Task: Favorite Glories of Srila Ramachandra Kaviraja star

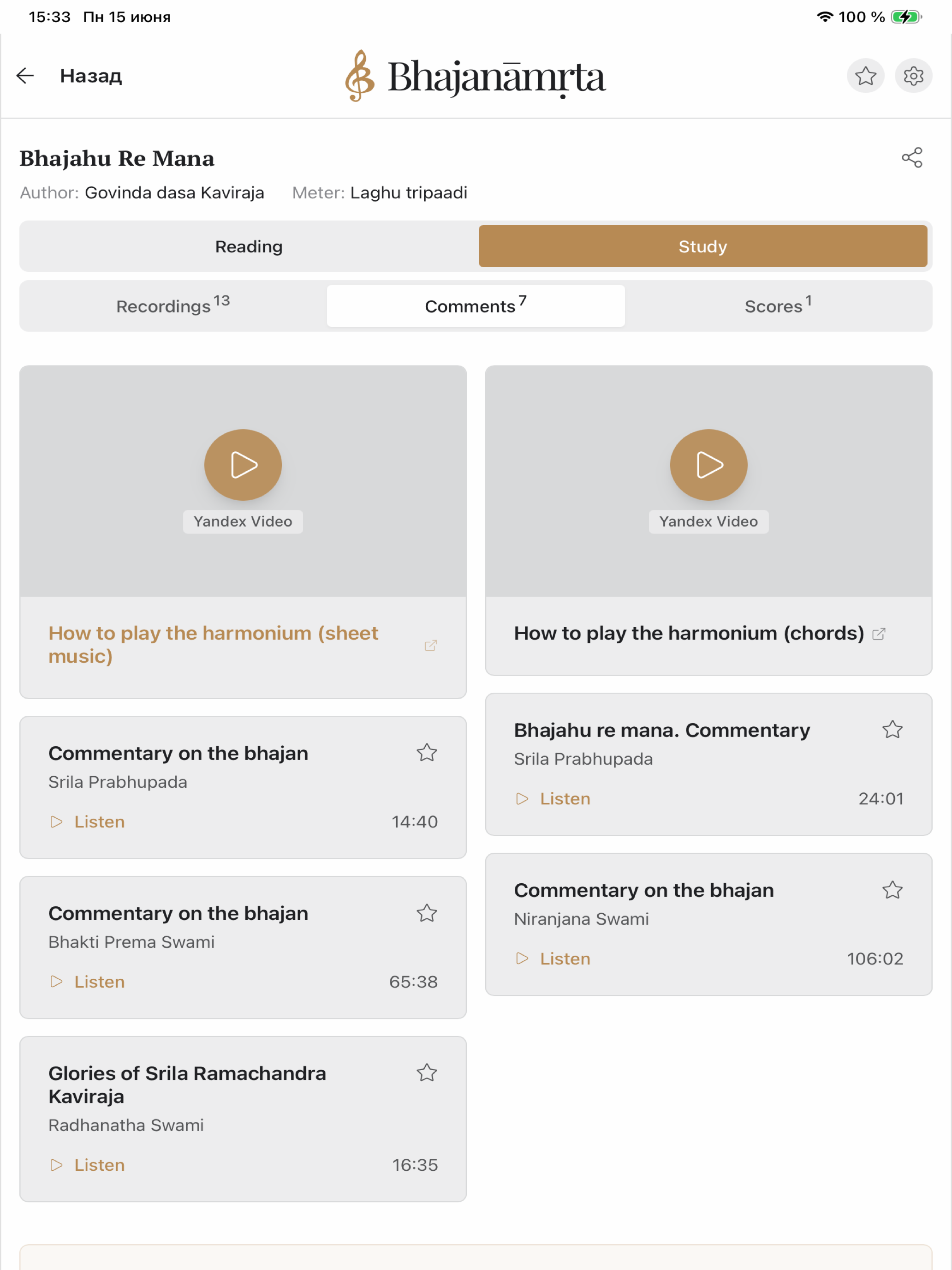Action: 426,1072
